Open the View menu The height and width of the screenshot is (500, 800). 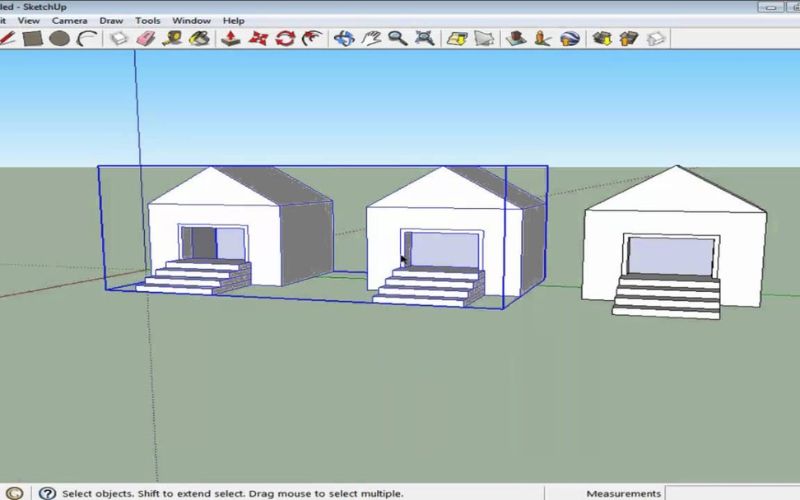tap(29, 20)
